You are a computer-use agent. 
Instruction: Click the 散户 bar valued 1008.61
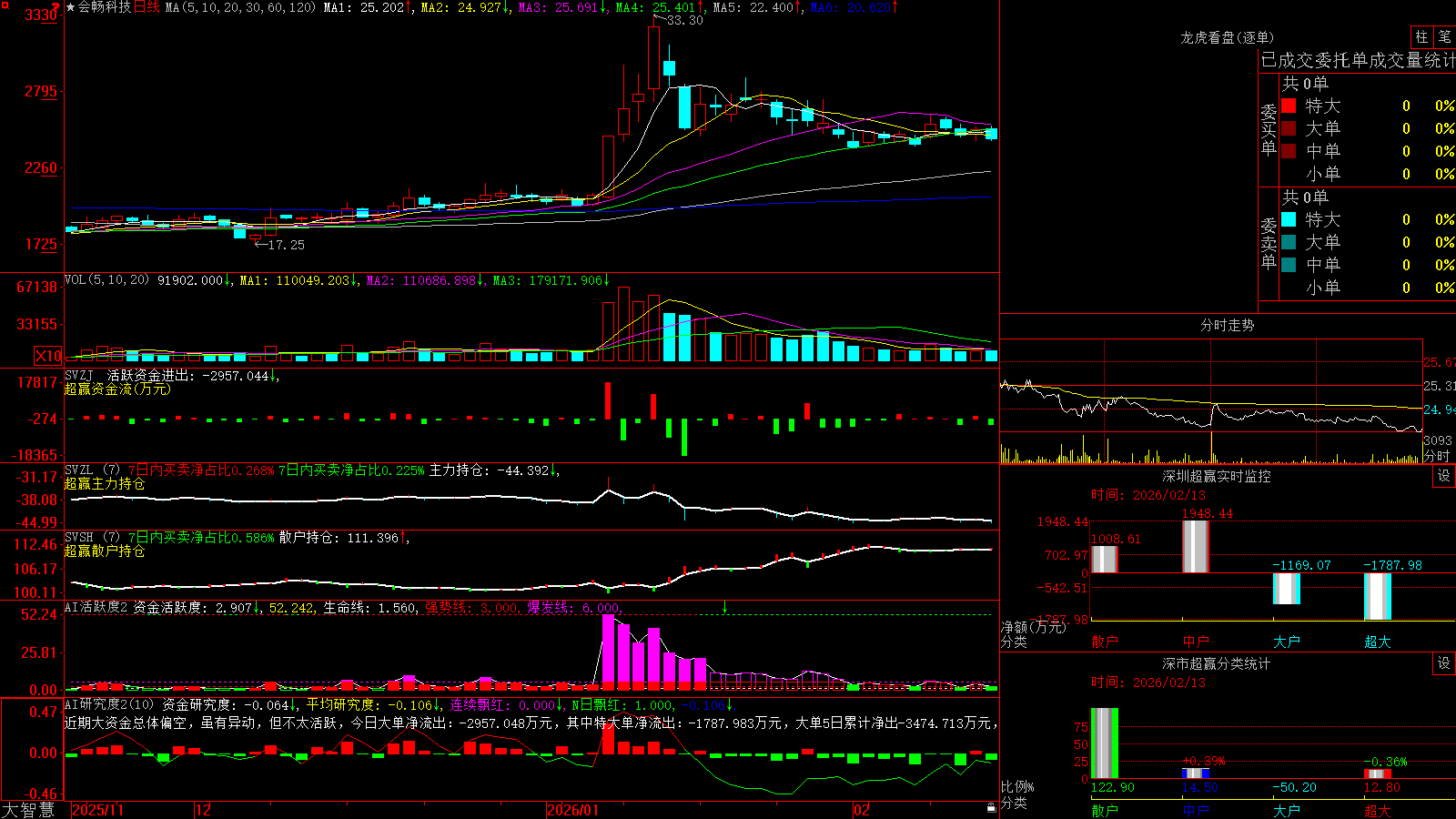tap(1105, 559)
